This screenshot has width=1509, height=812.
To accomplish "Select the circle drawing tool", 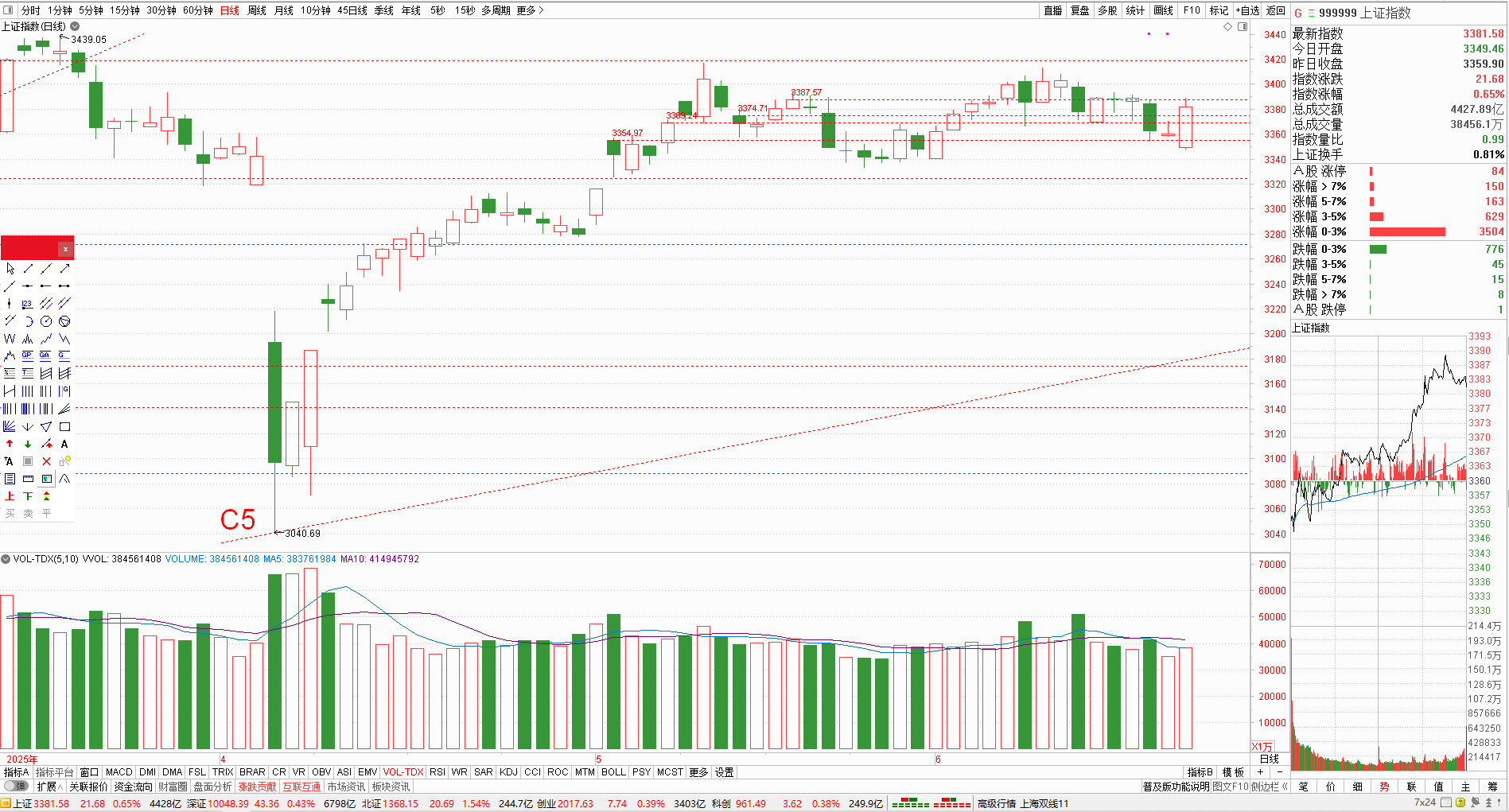I will (46, 321).
